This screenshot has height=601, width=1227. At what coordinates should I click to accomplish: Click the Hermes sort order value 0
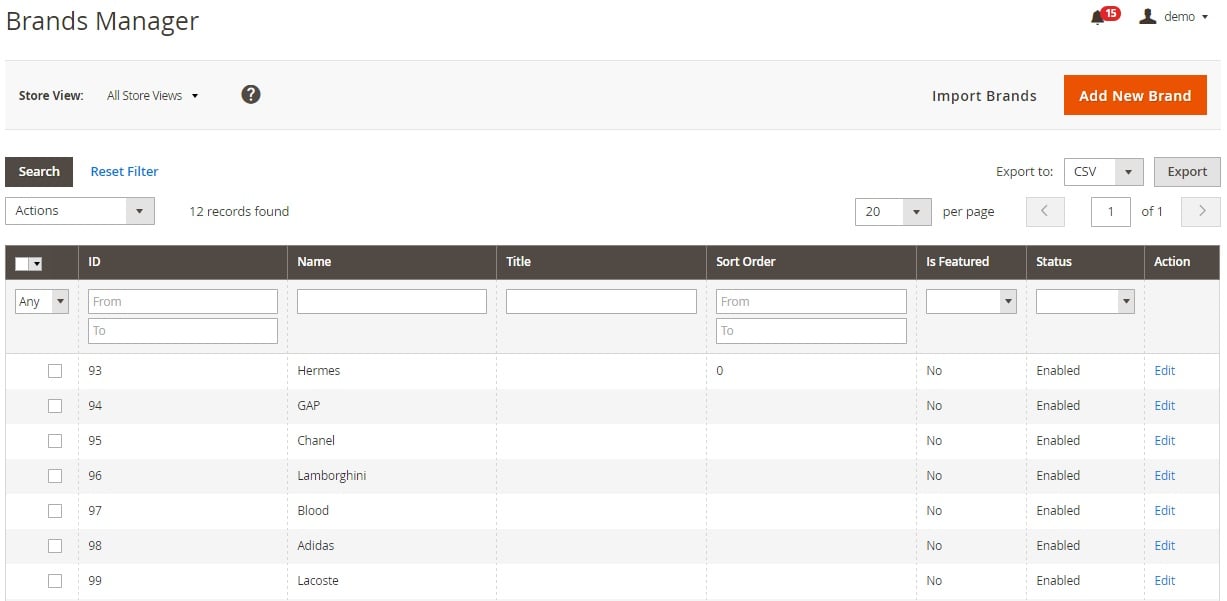click(720, 371)
